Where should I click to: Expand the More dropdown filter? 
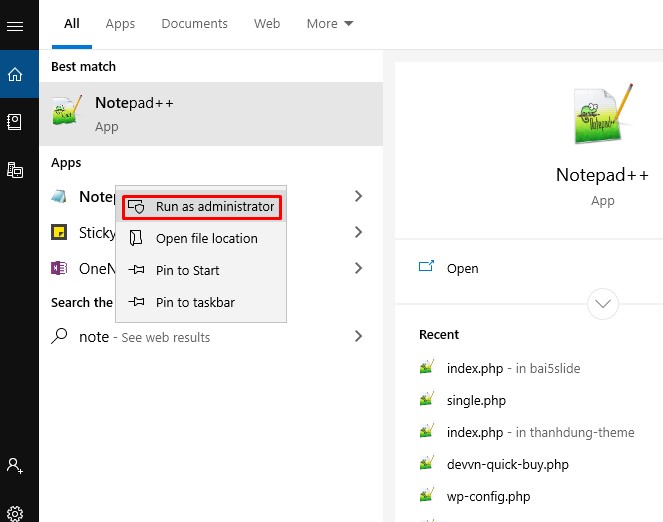point(330,23)
